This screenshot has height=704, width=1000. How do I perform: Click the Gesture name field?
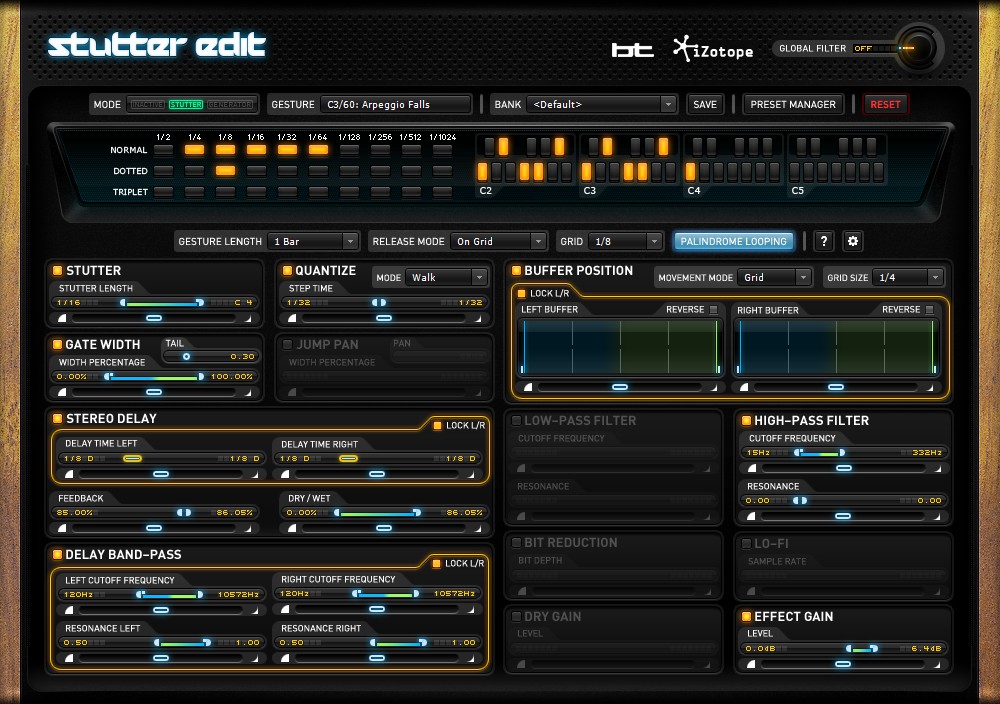pyautogui.click(x=395, y=104)
